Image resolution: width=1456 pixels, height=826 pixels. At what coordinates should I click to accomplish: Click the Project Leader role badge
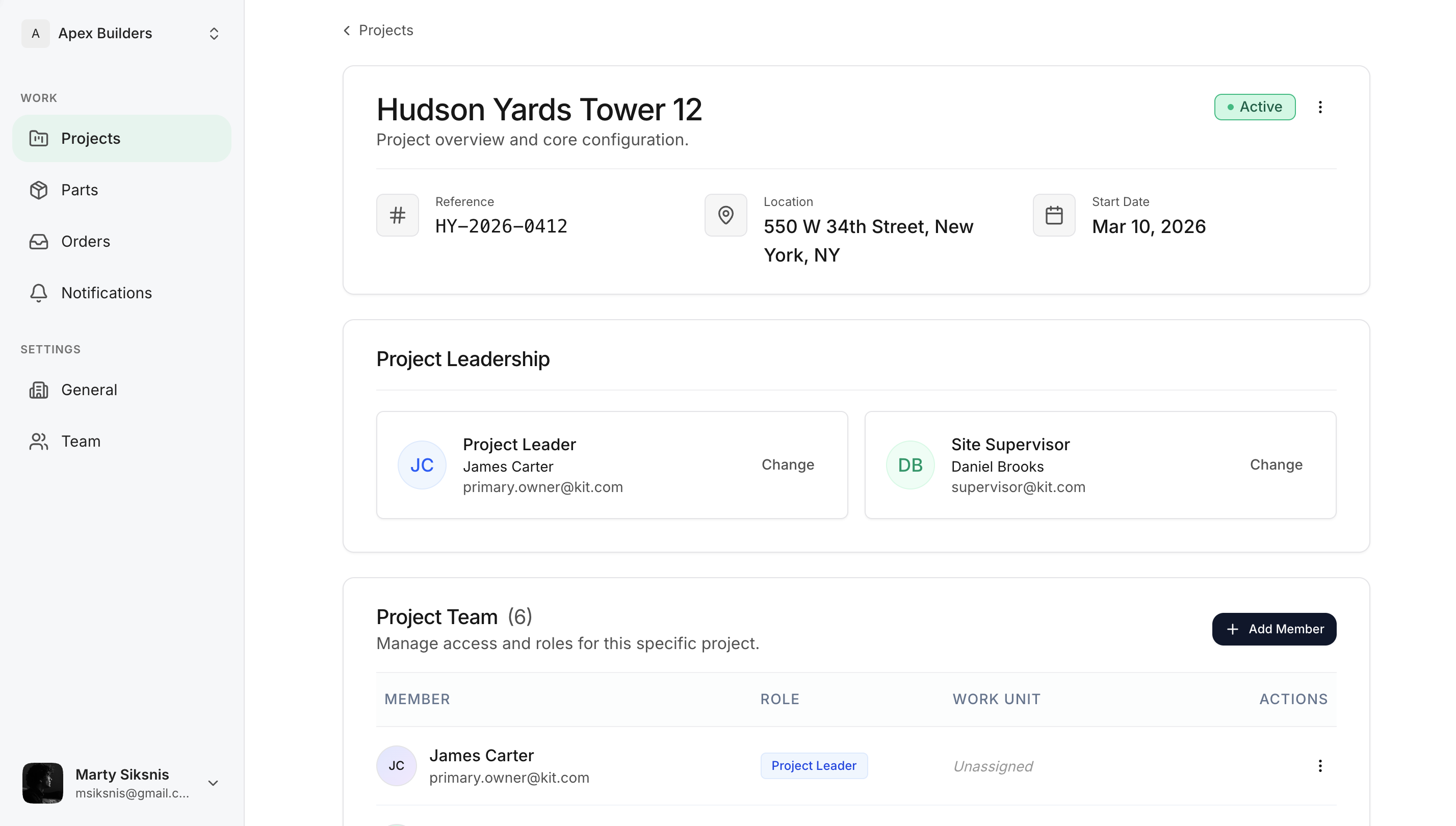(x=814, y=765)
